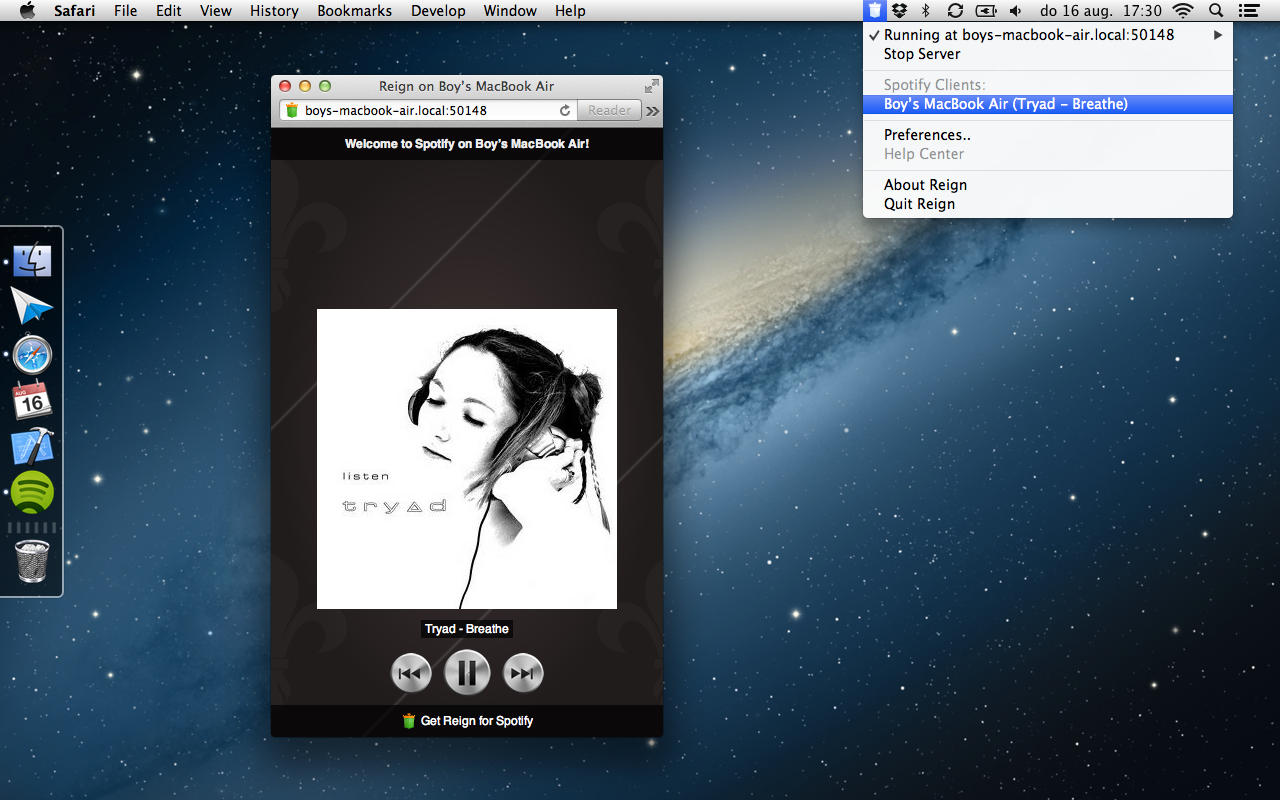Open the Wi-Fi status menu
Screen dimensions: 1280x800
click(x=1183, y=11)
